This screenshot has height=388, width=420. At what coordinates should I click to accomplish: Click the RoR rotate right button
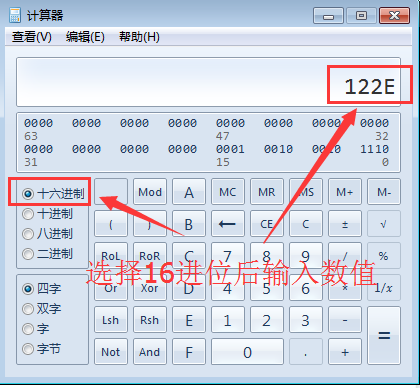pyautogui.click(x=150, y=256)
